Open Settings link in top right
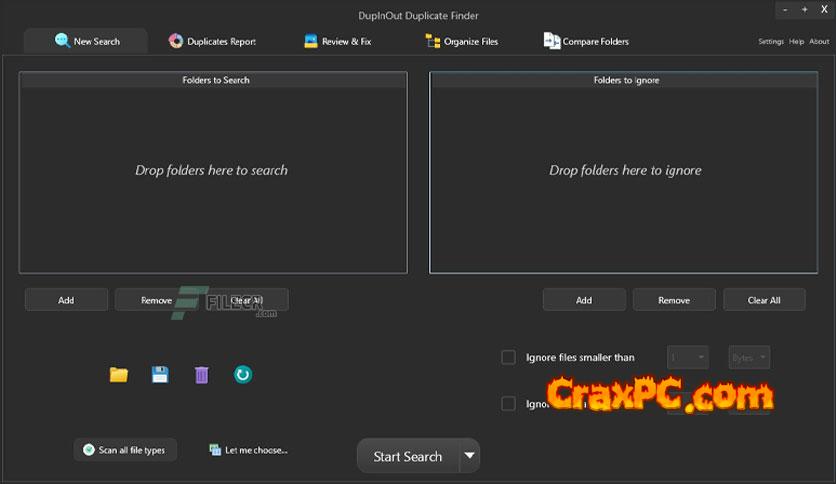 (x=770, y=42)
